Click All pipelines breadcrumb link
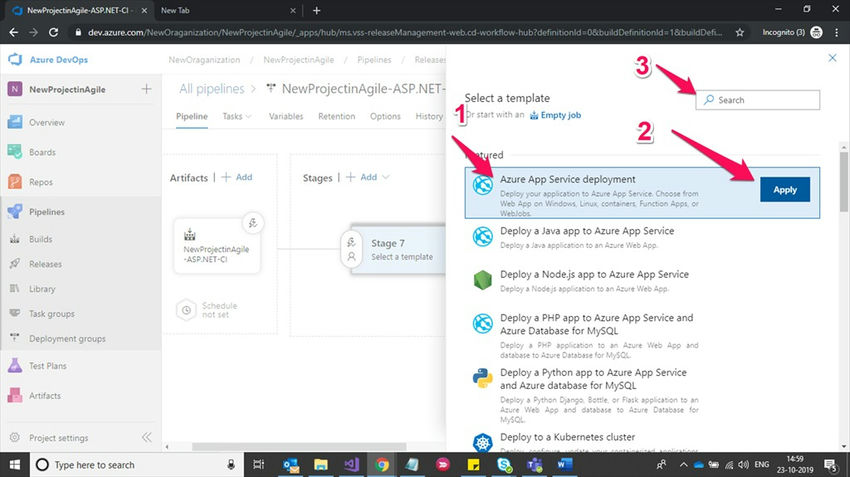850x477 pixels. pos(211,89)
